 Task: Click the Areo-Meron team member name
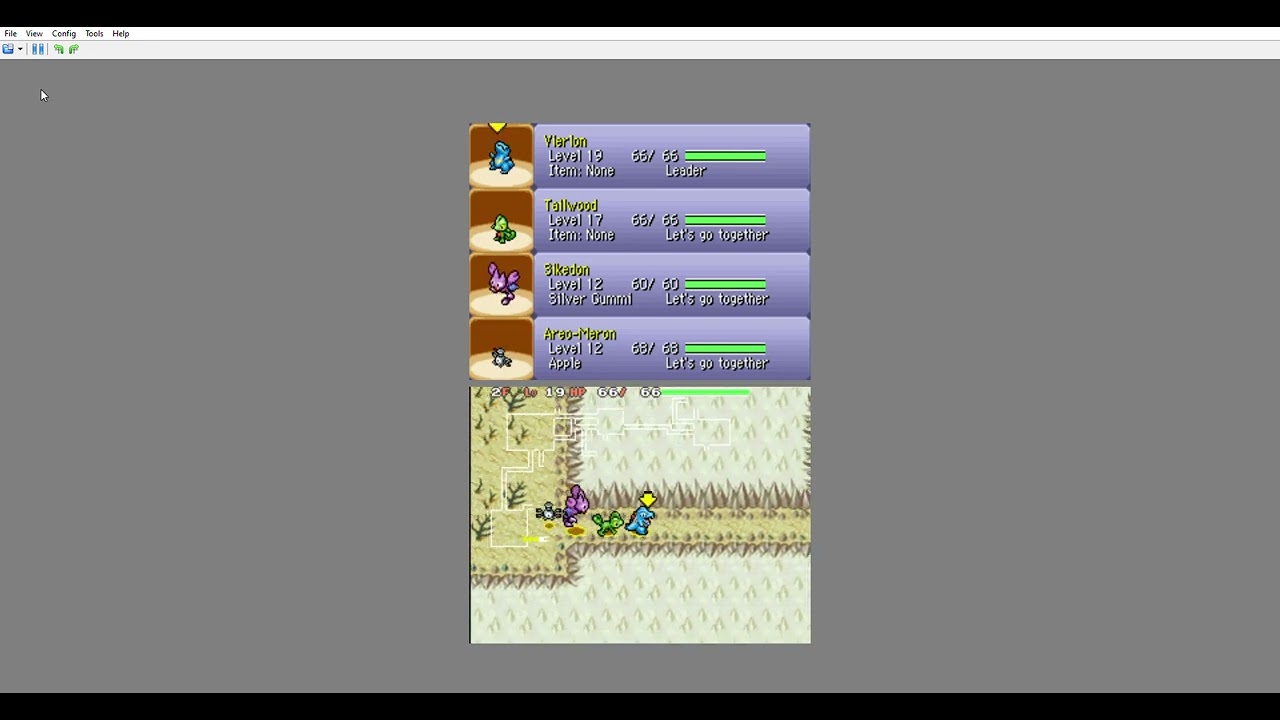(580, 334)
